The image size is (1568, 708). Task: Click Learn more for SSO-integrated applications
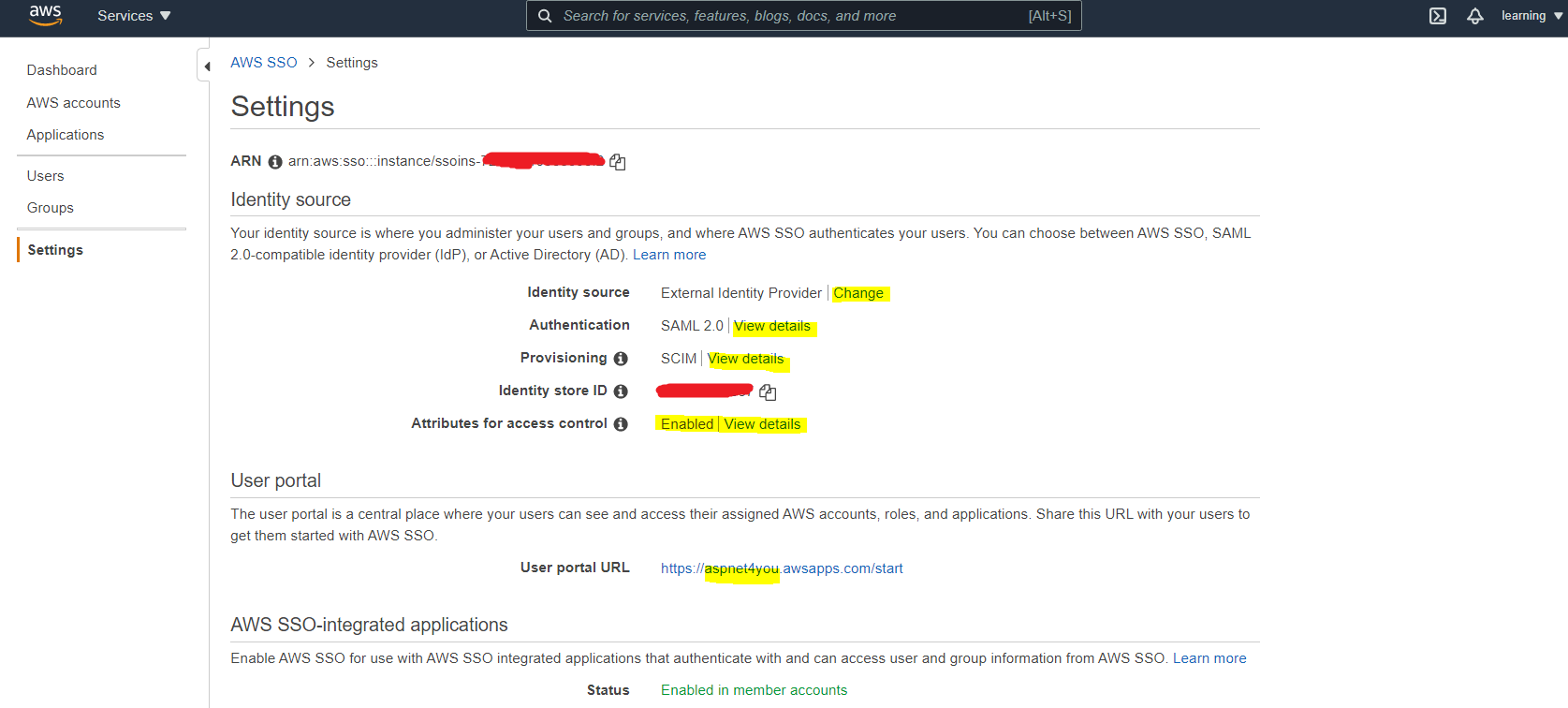[x=1209, y=658]
